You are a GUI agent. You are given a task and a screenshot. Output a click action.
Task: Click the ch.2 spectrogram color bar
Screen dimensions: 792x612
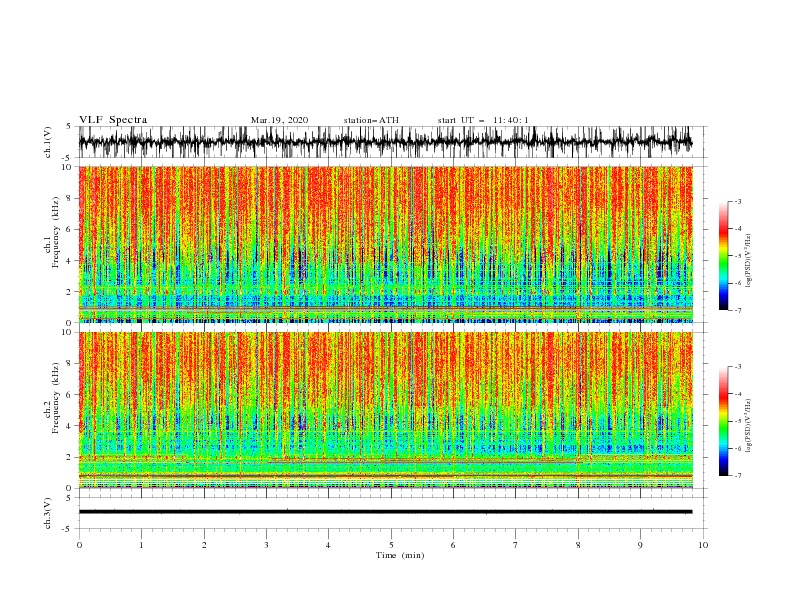coord(723,421)
